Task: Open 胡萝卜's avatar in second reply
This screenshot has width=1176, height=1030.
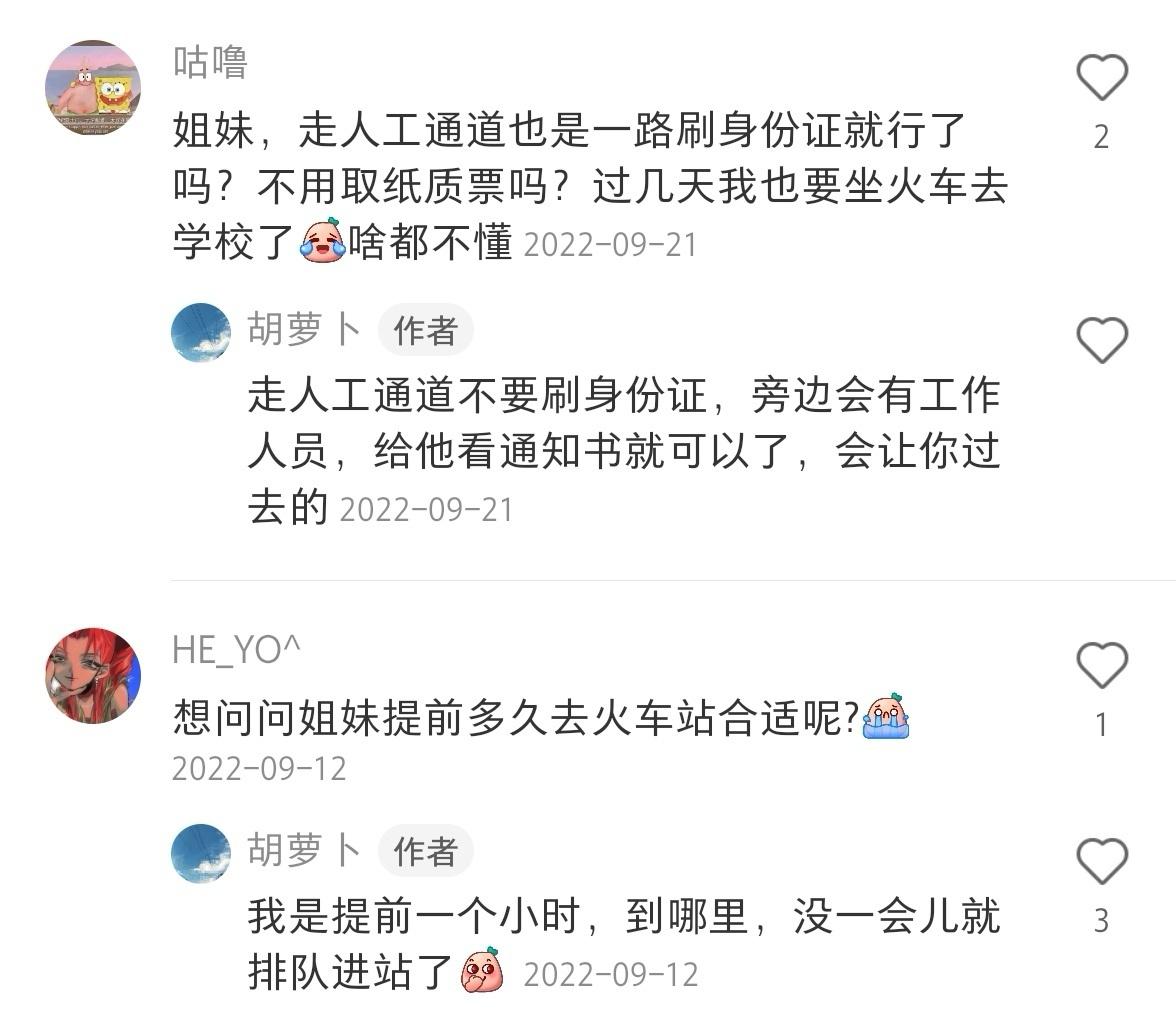Action: point(200,853)
